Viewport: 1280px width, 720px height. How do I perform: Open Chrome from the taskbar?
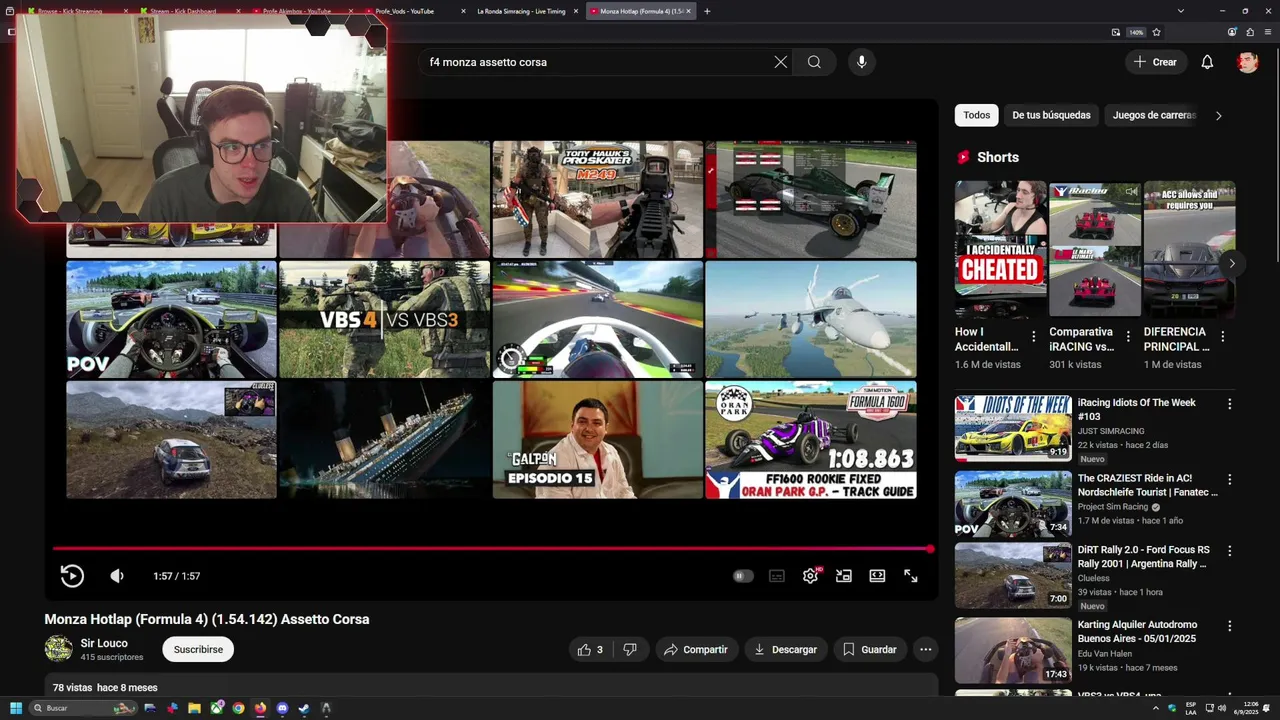238,708
